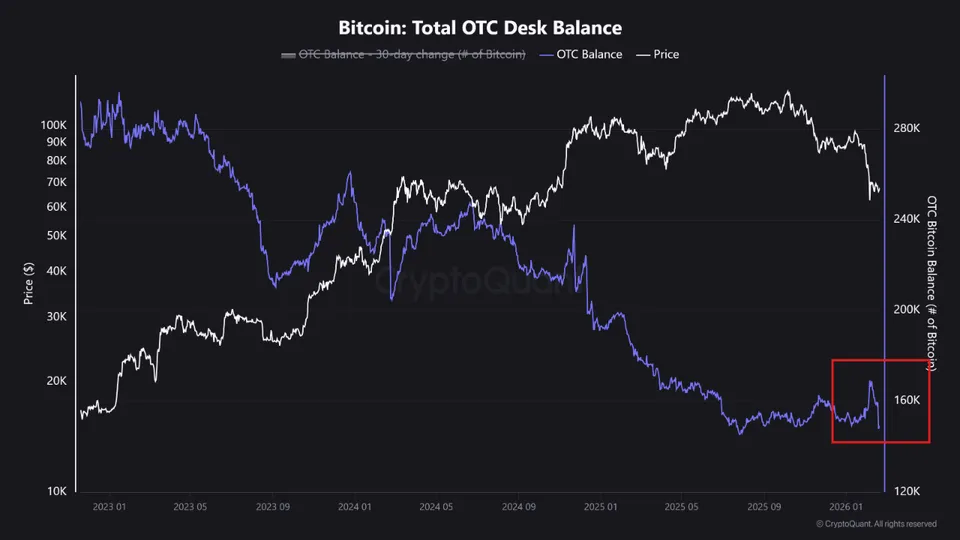Click the 100K price axis label

[54, 125]
